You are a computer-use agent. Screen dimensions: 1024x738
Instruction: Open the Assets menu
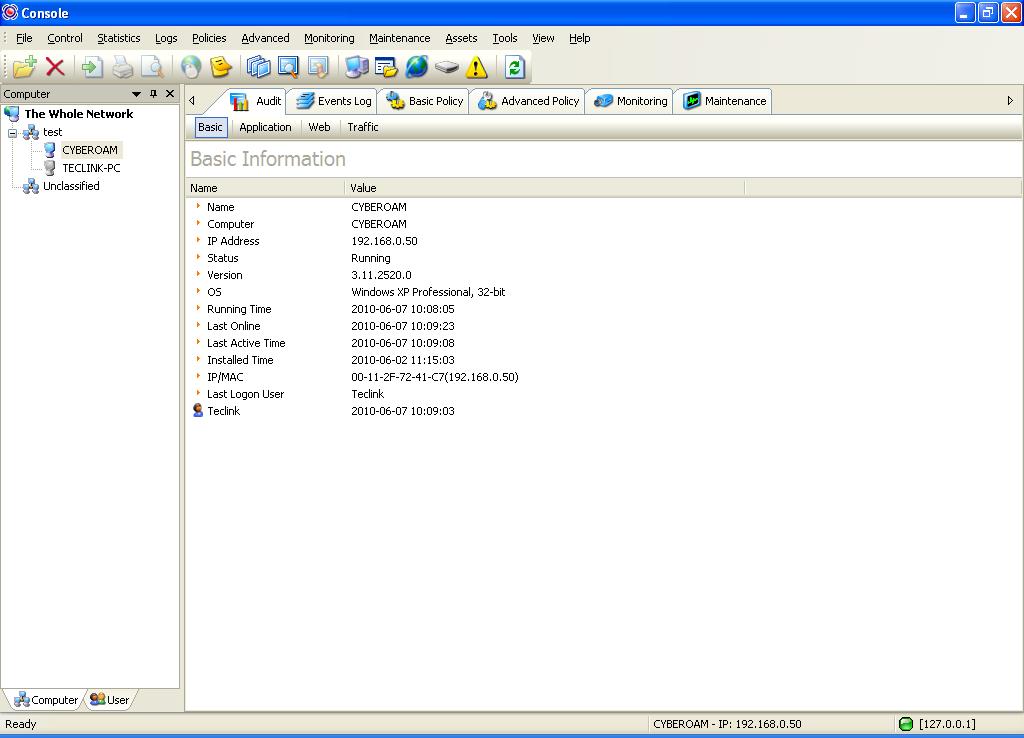[x=461, y=38]
